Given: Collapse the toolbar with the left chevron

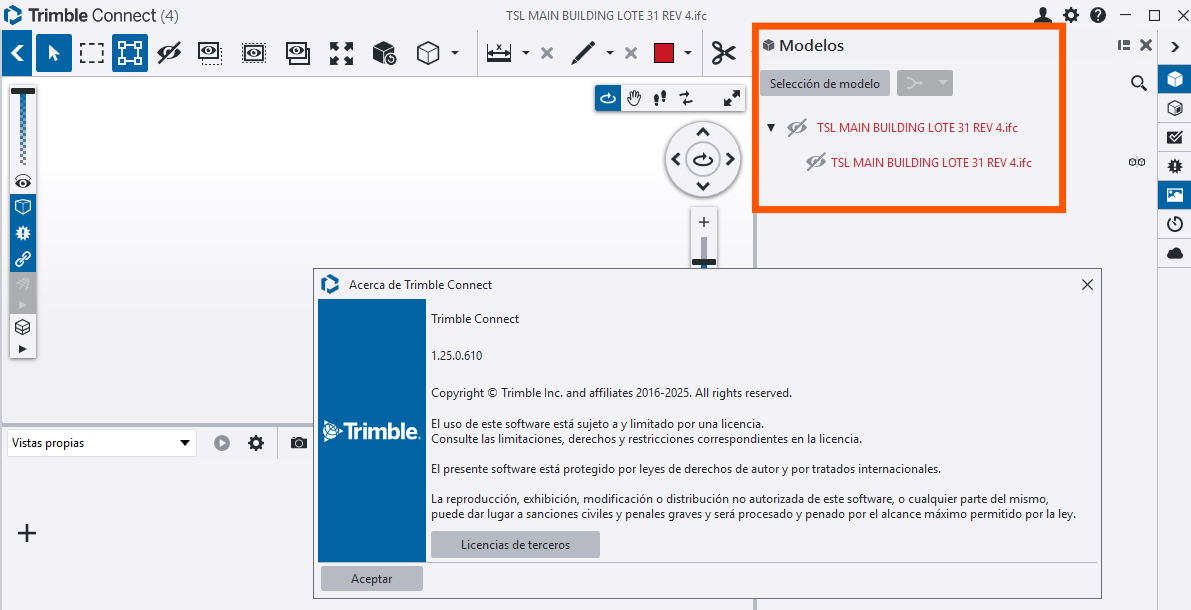Looking at the screenshot, I should [x=17, y=53].
